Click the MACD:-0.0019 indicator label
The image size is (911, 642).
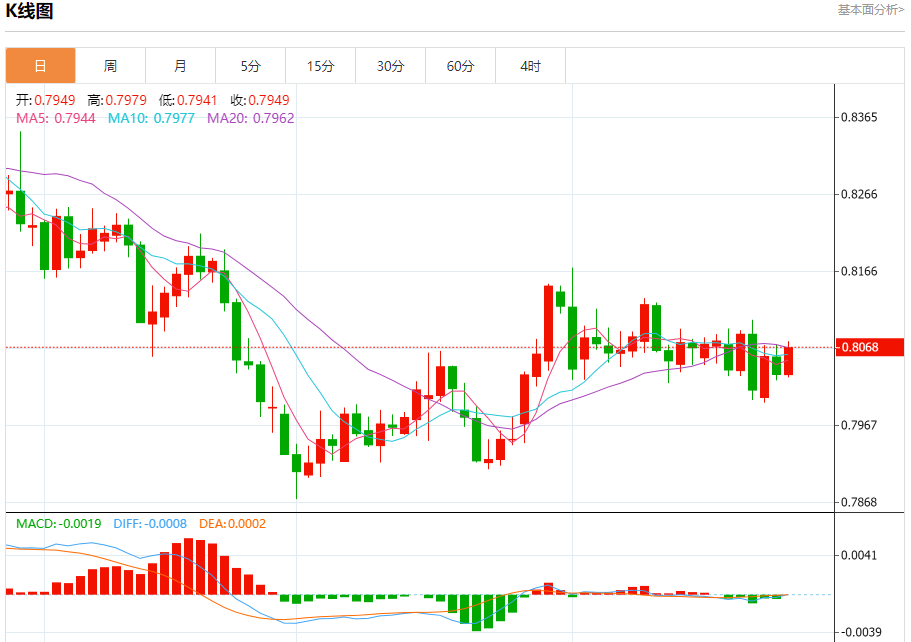coord(58,523)
